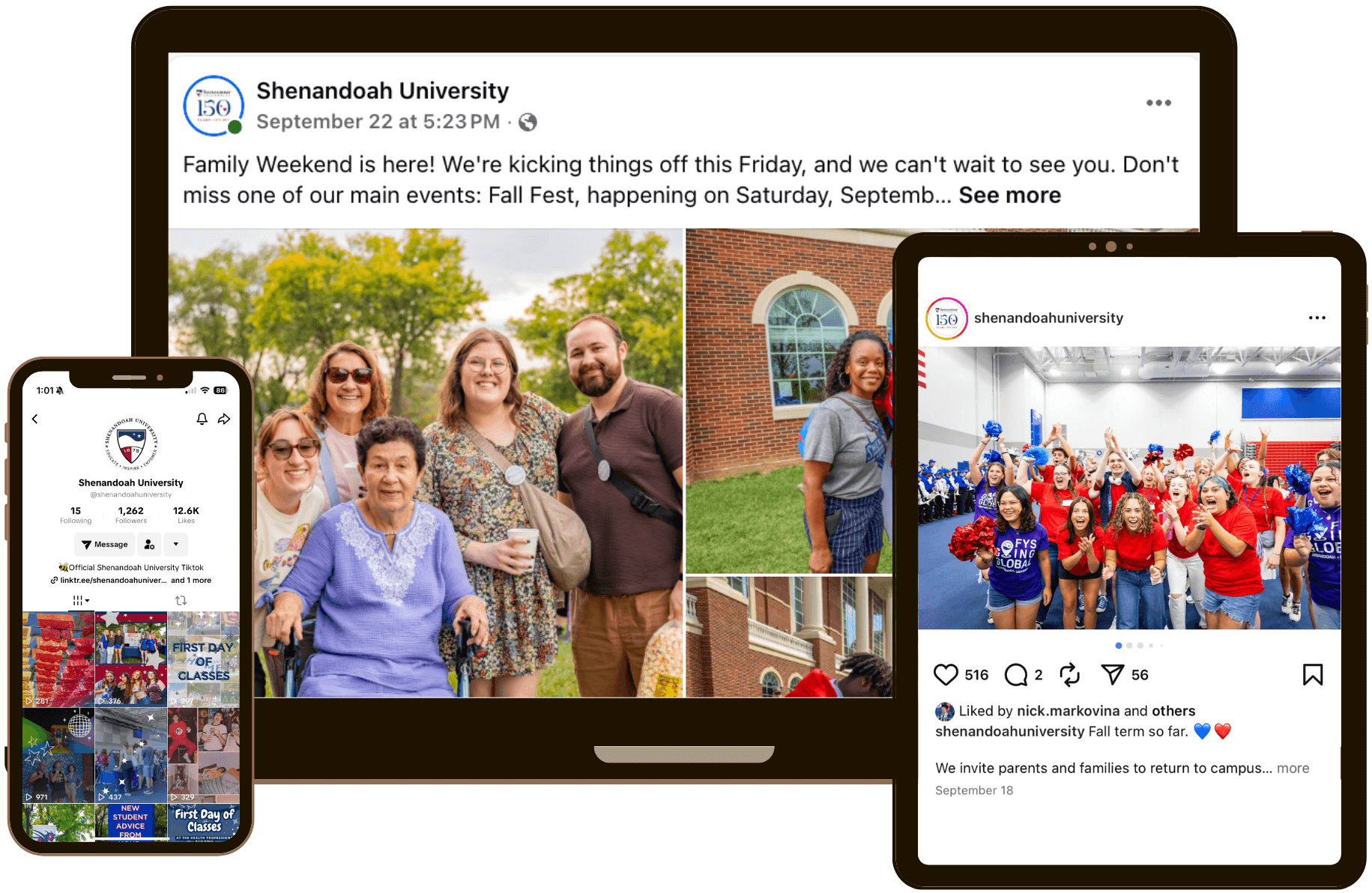The width and height of the screenshot is (1372, 893).
Task: Share the Instagram post via paper plane icon
Action: [1112, 675]
